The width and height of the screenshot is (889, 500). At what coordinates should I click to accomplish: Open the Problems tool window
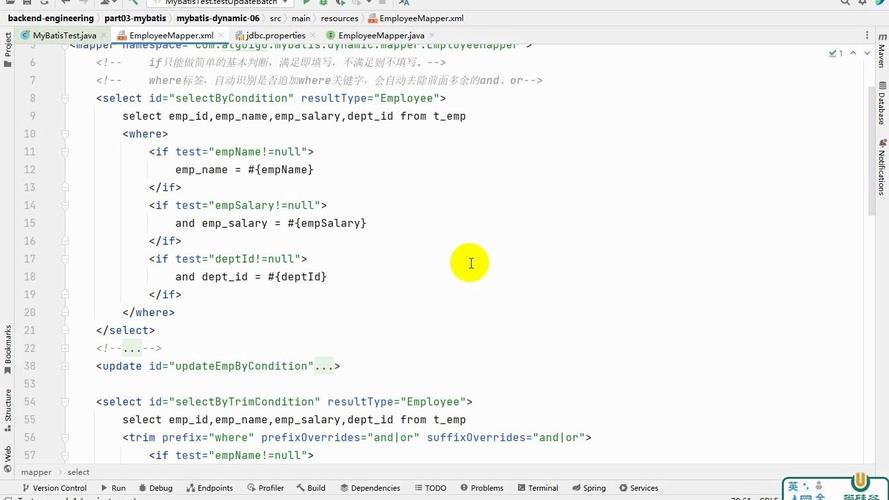[482, 488]
